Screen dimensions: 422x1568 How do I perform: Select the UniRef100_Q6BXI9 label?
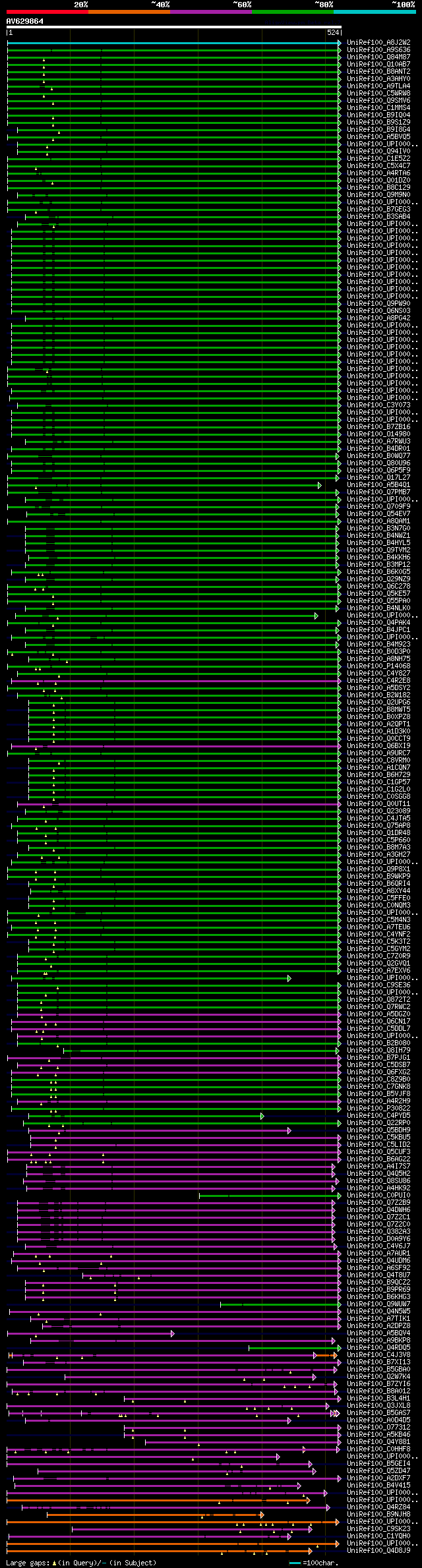tap(378, 746)
